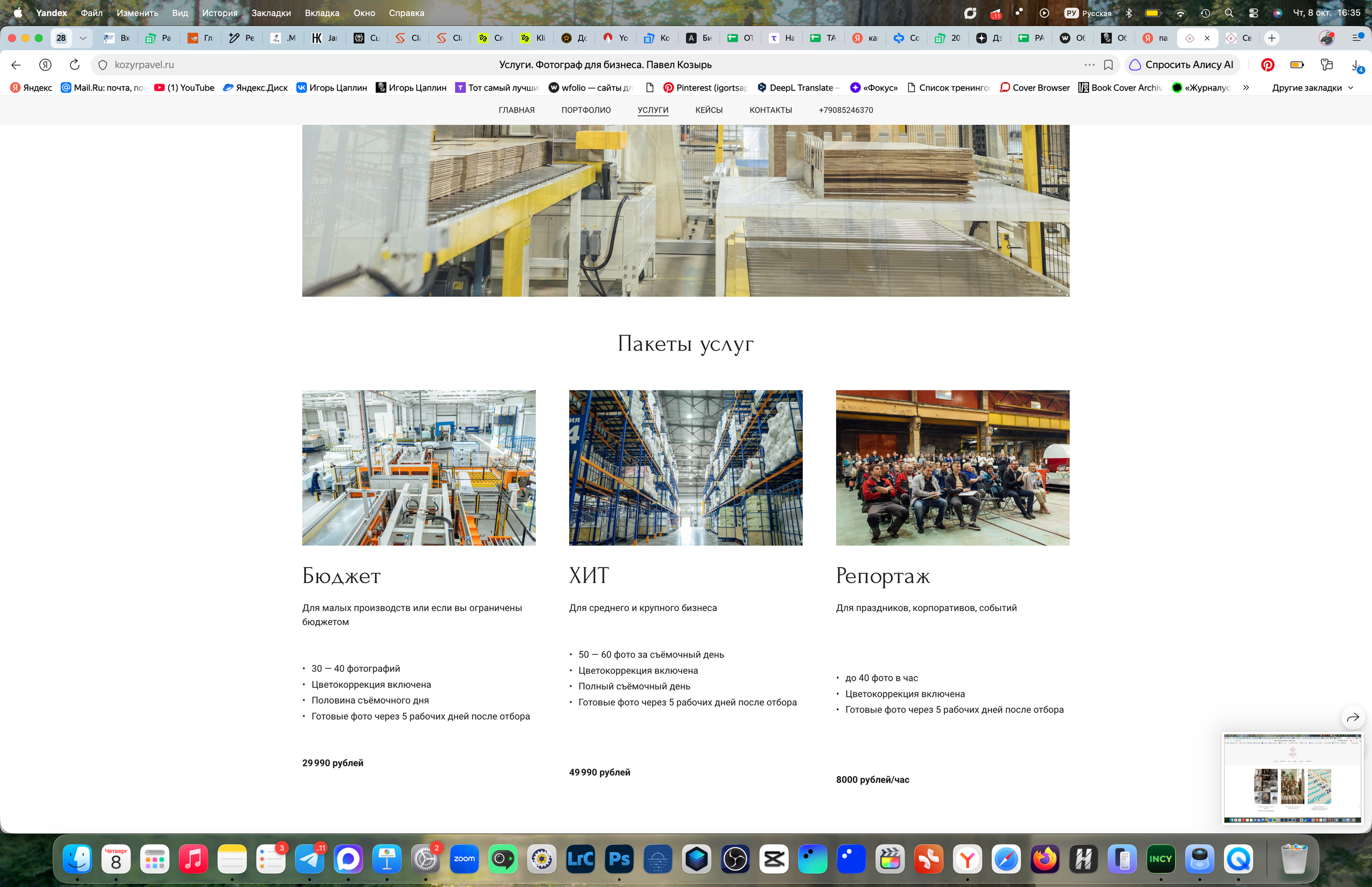The height and width of the screenshot is (887, 1372).
Task: Switch to the ПОРТФОЛИО page in the site navigation
Action: (586, 110)
